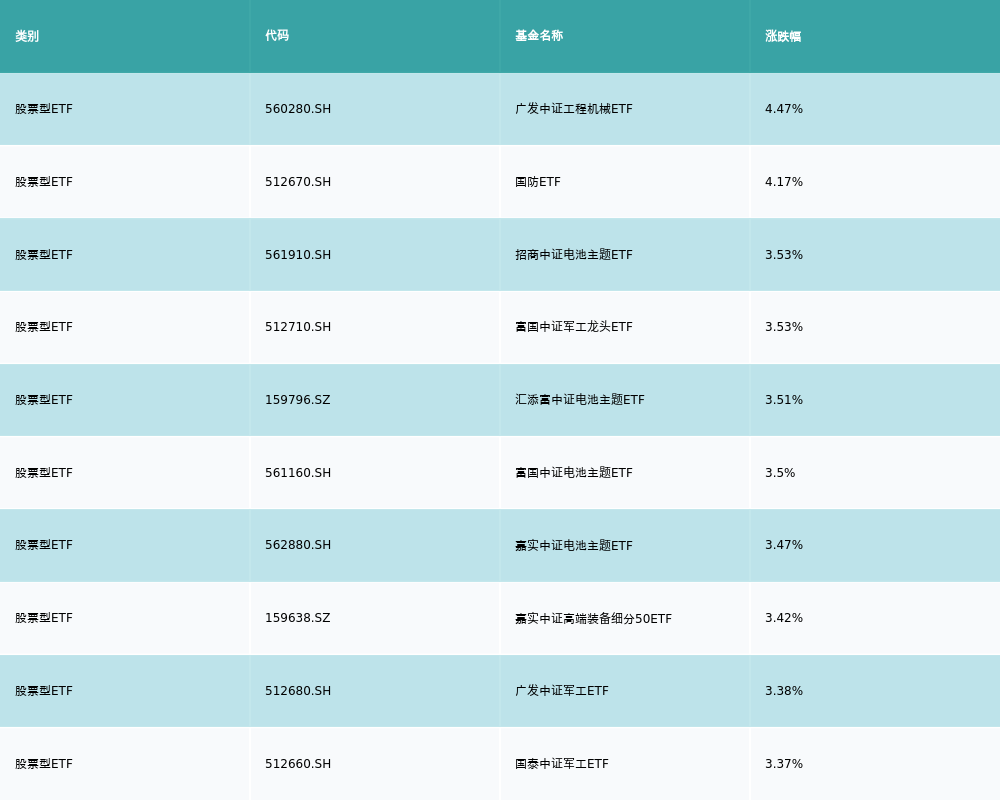
Task: Select fund code 512670.SH
Action: click(298, 182)
